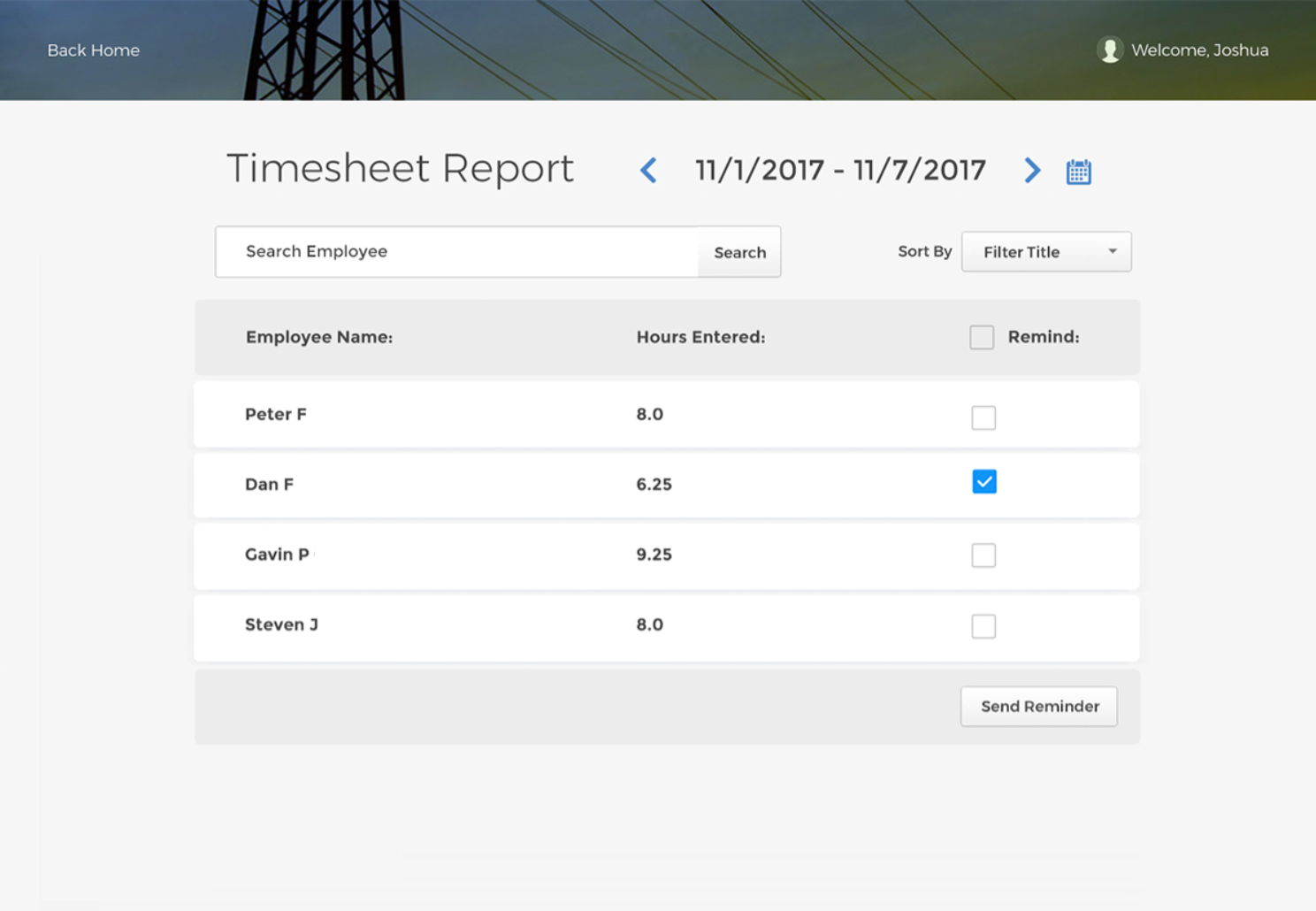1316x911 pixels.
Task: Go to previous week with left chevron
Action: (x=648, y=170)
